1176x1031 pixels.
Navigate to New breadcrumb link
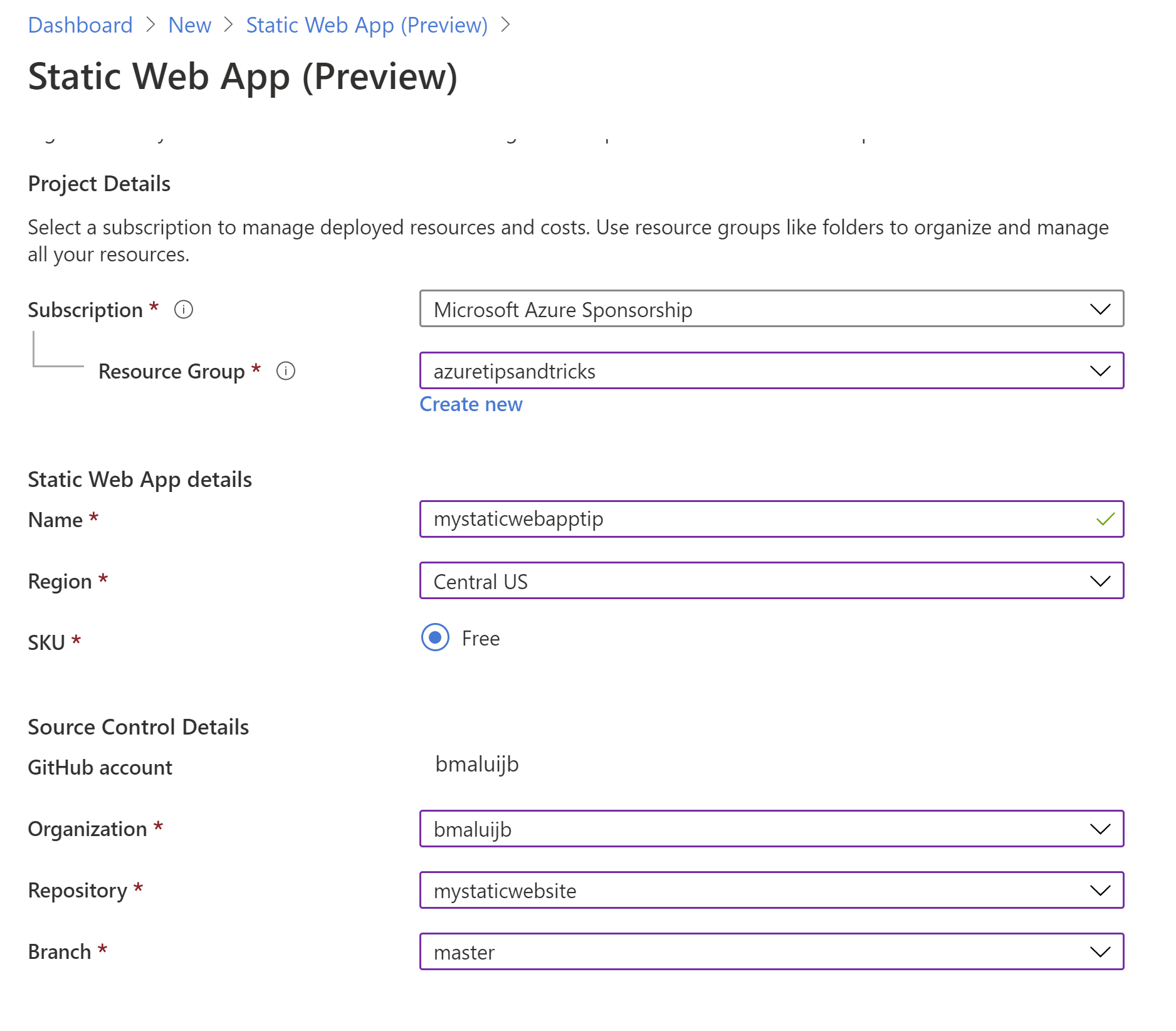click(190, 25)
